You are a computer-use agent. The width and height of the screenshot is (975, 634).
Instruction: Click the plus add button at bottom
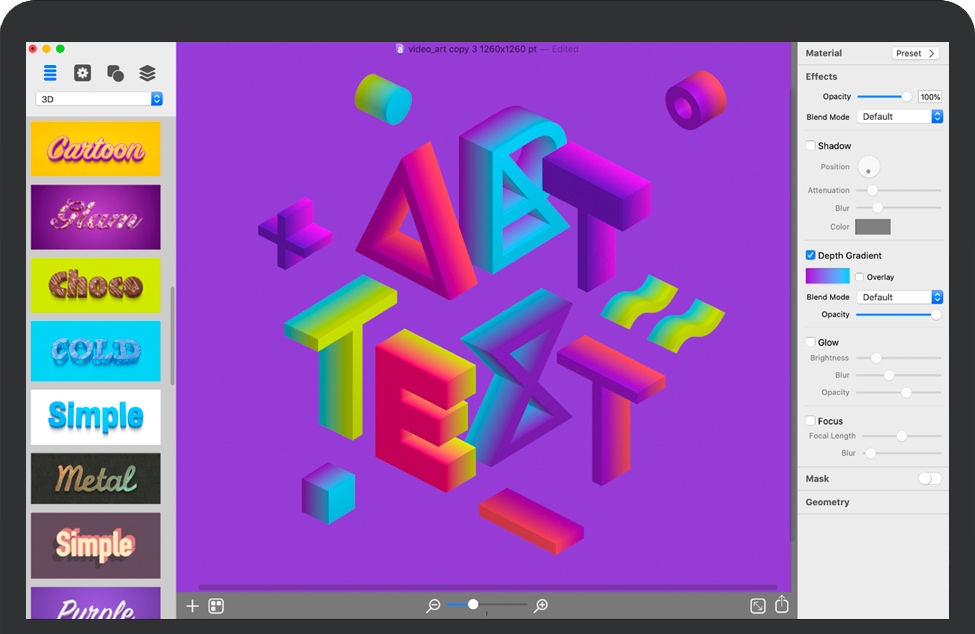point(193,606)
